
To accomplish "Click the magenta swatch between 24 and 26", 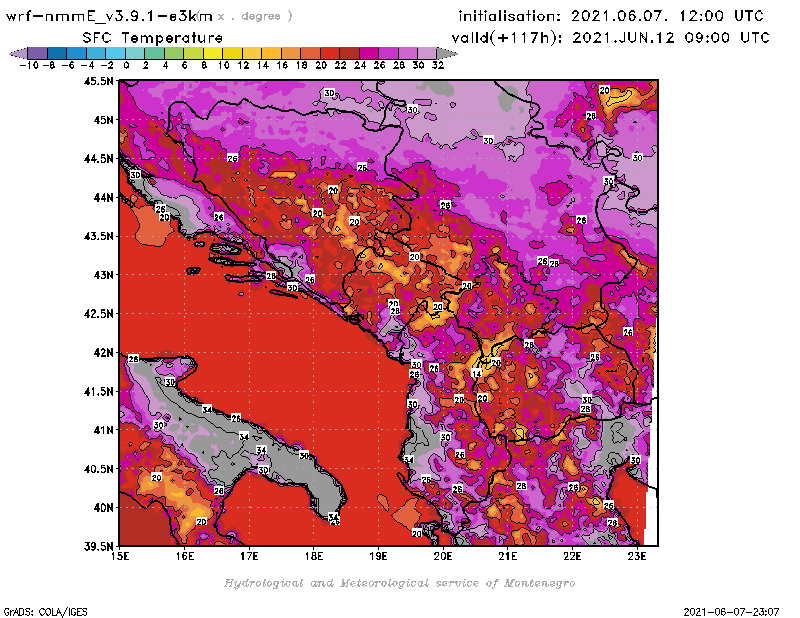I will point(368,52).
